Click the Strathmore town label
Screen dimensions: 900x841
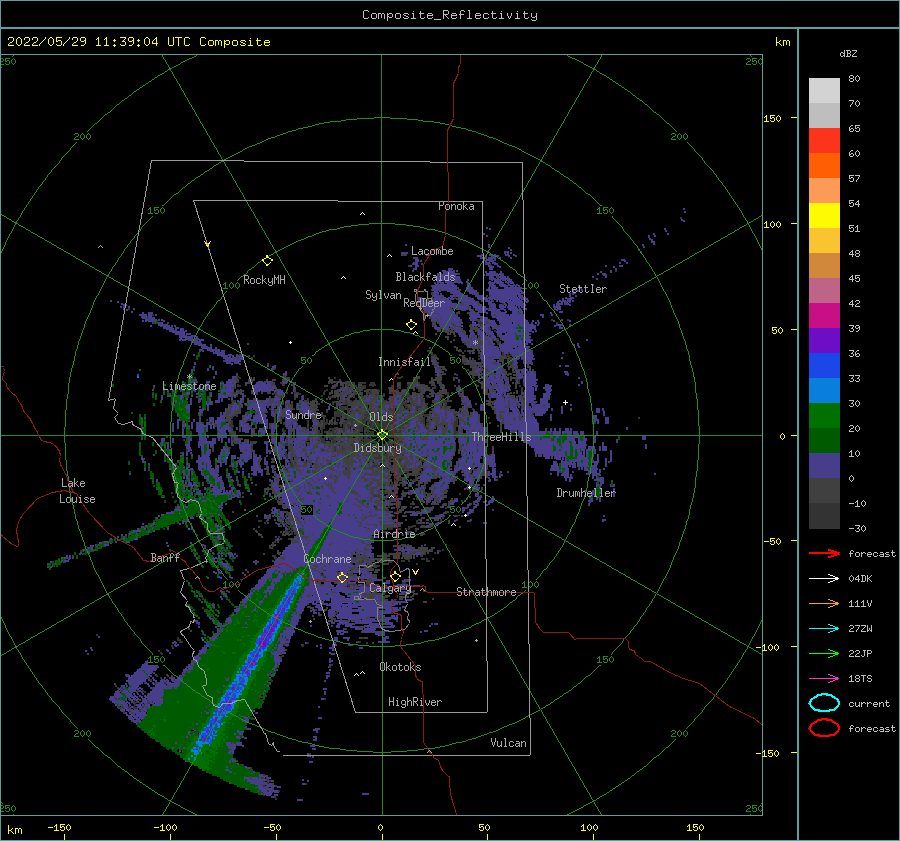tap(487, 592)
